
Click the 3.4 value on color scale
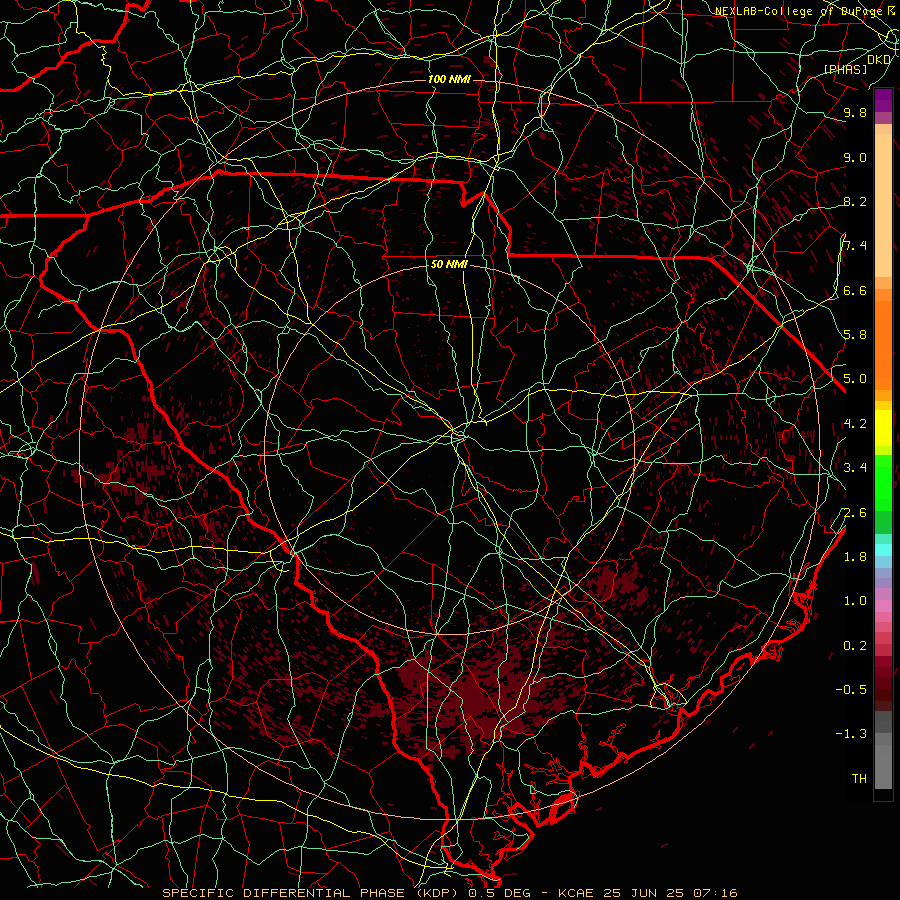point(855,467)
